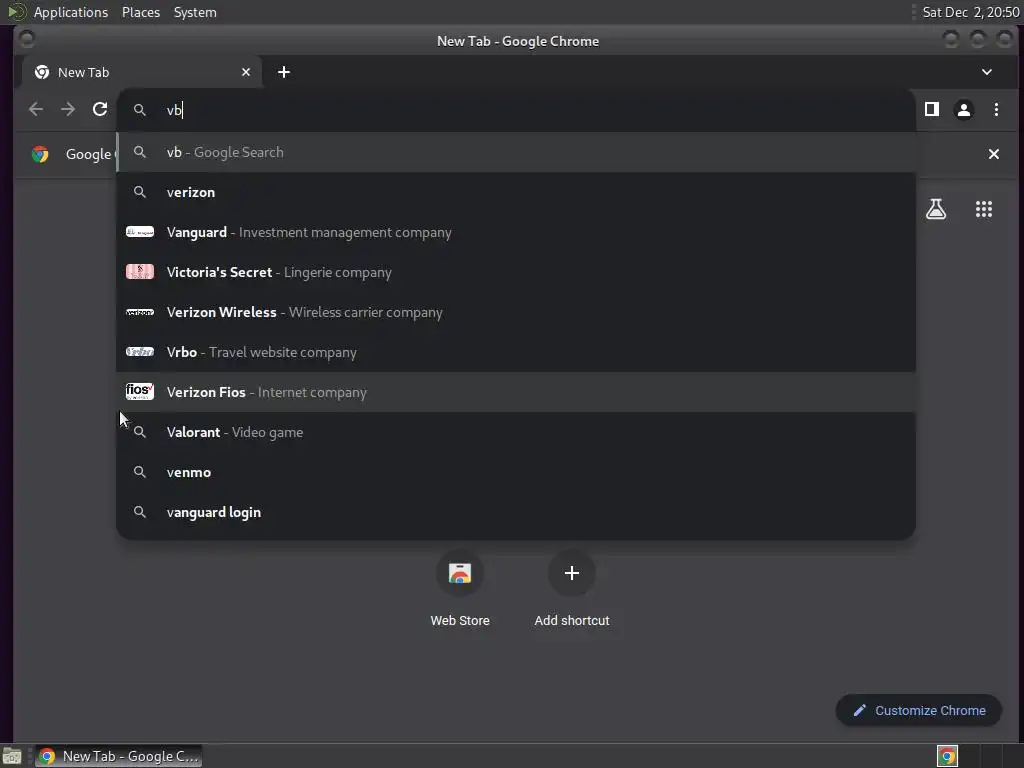Dismiss the Google Chrome infobar with the X
The image size is (1024, 768).
pos(993,154)
